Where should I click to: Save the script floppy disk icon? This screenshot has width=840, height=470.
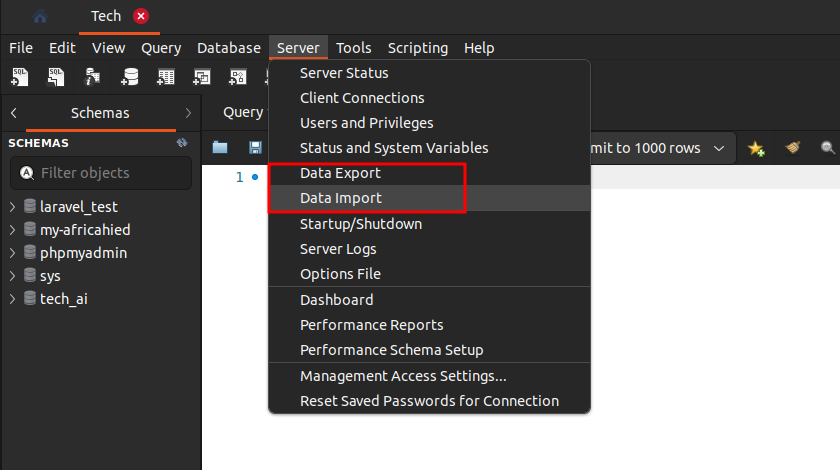pos(256,147)
